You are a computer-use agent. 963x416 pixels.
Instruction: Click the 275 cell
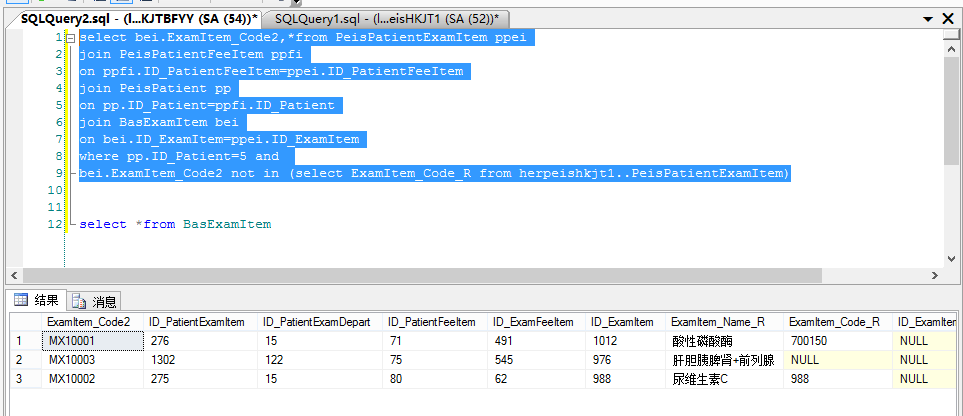201,379
